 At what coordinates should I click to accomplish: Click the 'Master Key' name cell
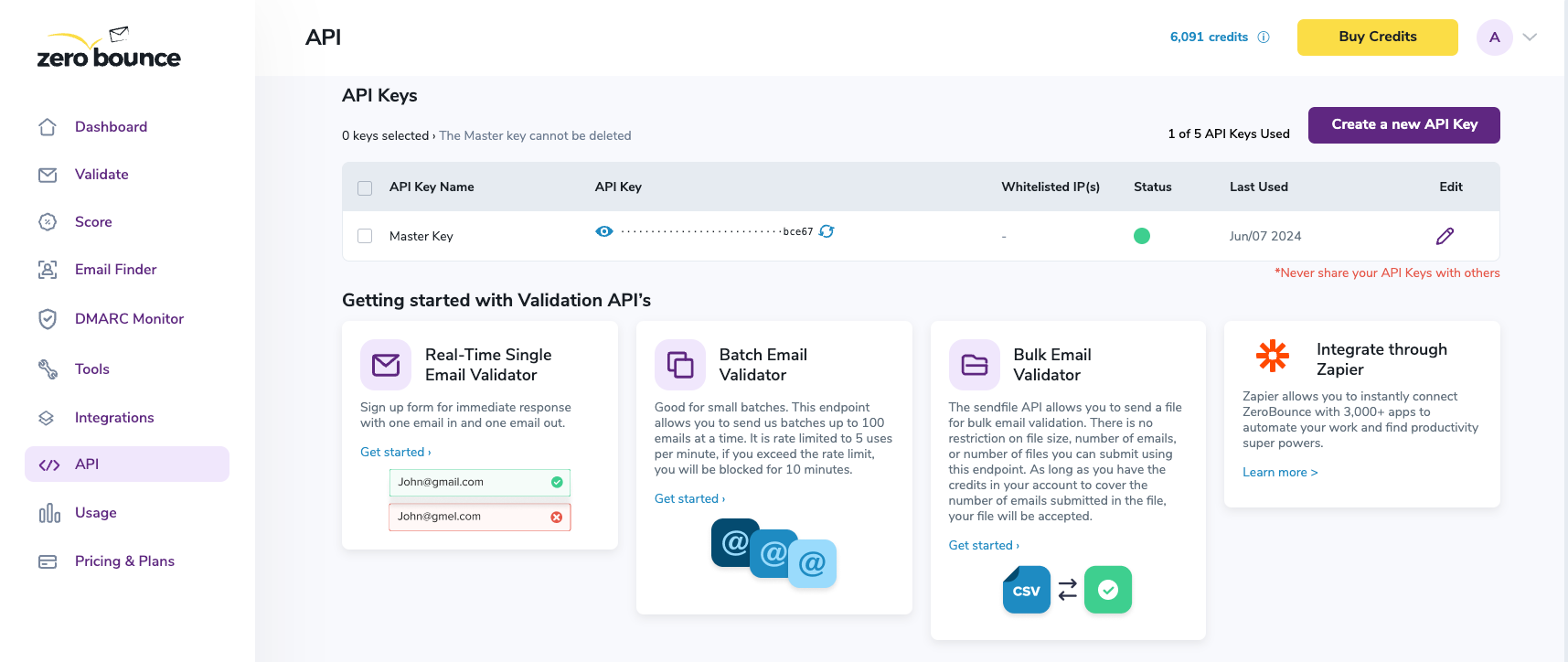pyautogui.click(x=421, y=236)
